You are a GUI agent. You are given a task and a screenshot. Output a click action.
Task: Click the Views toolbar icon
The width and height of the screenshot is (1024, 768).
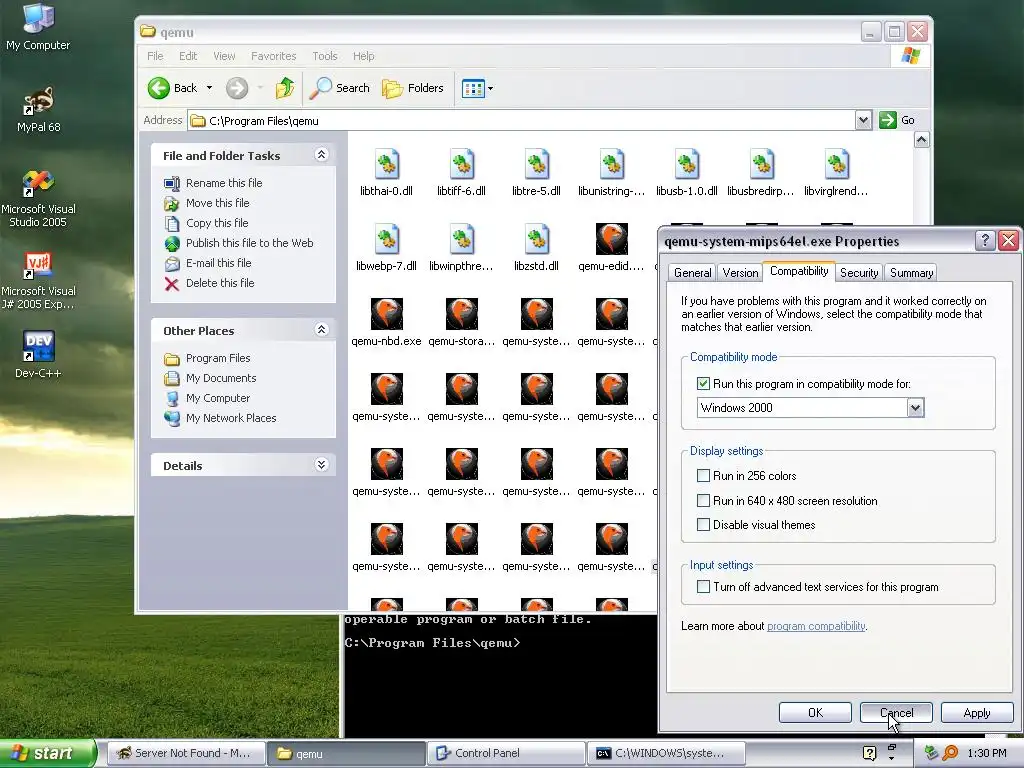point(473,88)
